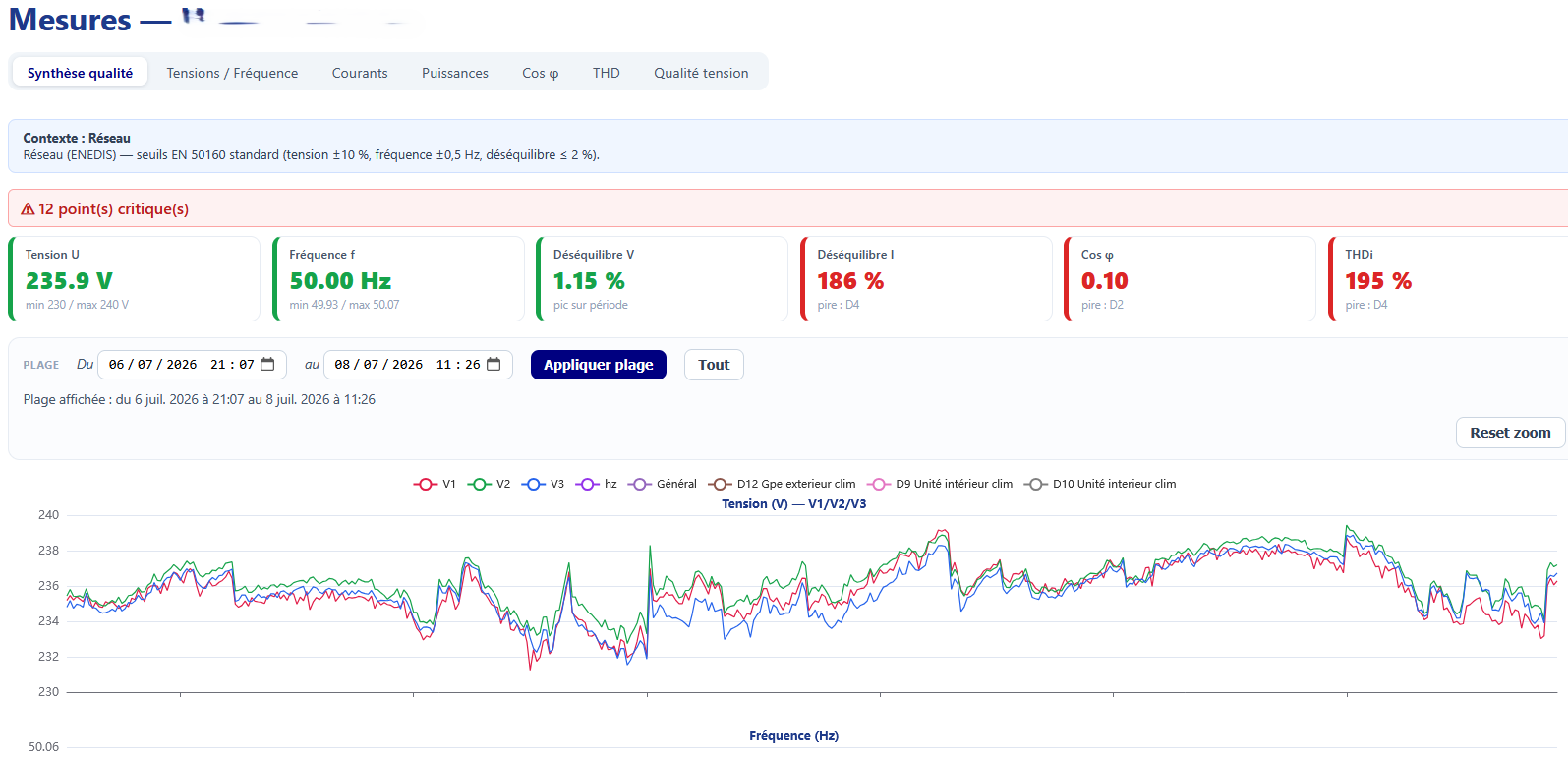This screenshot has height=759, width=1568.
Task: Click the 'Fréquence (Hz)' chart title
Action: point(794,736)
